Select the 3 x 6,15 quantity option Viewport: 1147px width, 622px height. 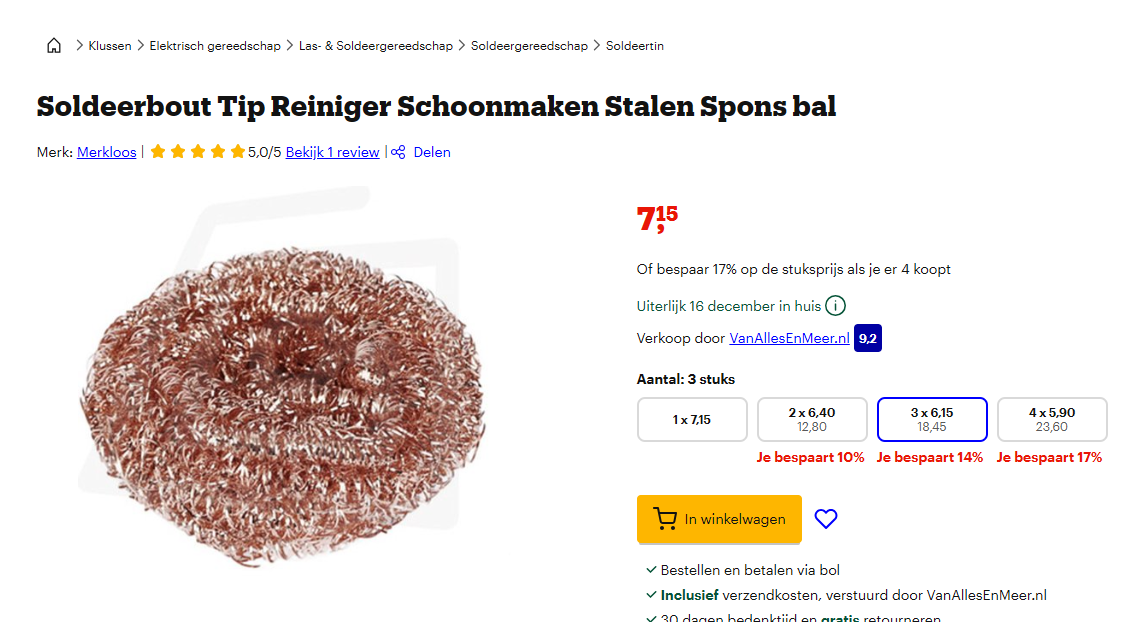point(932,420)
